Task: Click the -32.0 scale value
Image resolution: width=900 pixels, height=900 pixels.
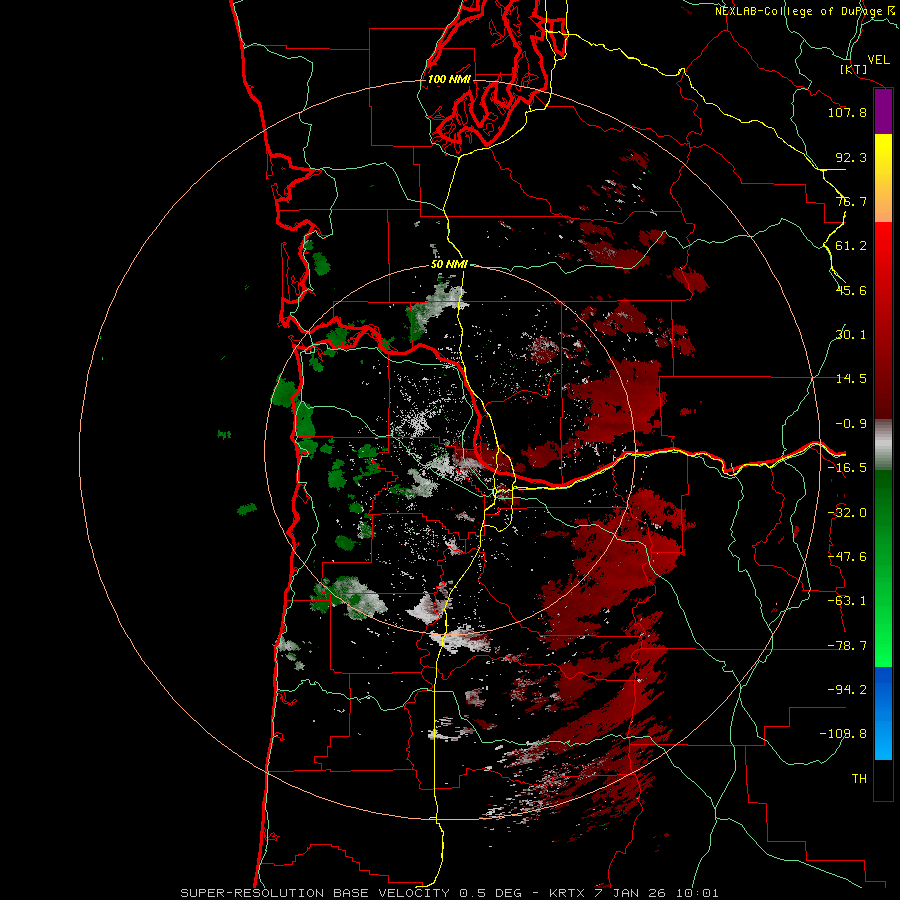Action: (x=847, y=513)
